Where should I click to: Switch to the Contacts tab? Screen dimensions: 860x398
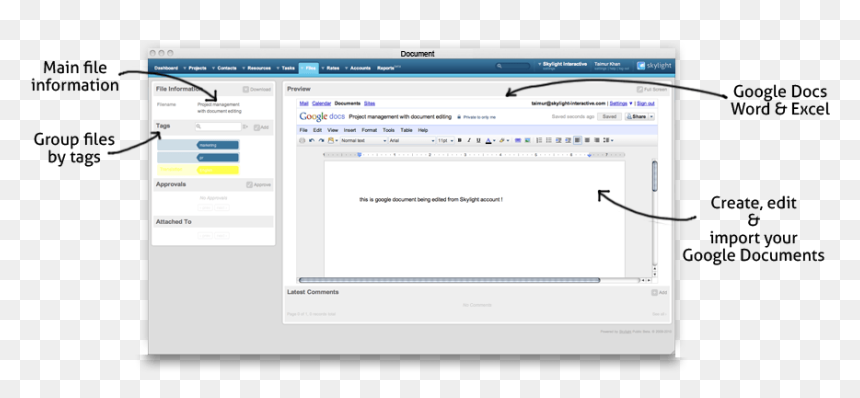click(227, 68)
